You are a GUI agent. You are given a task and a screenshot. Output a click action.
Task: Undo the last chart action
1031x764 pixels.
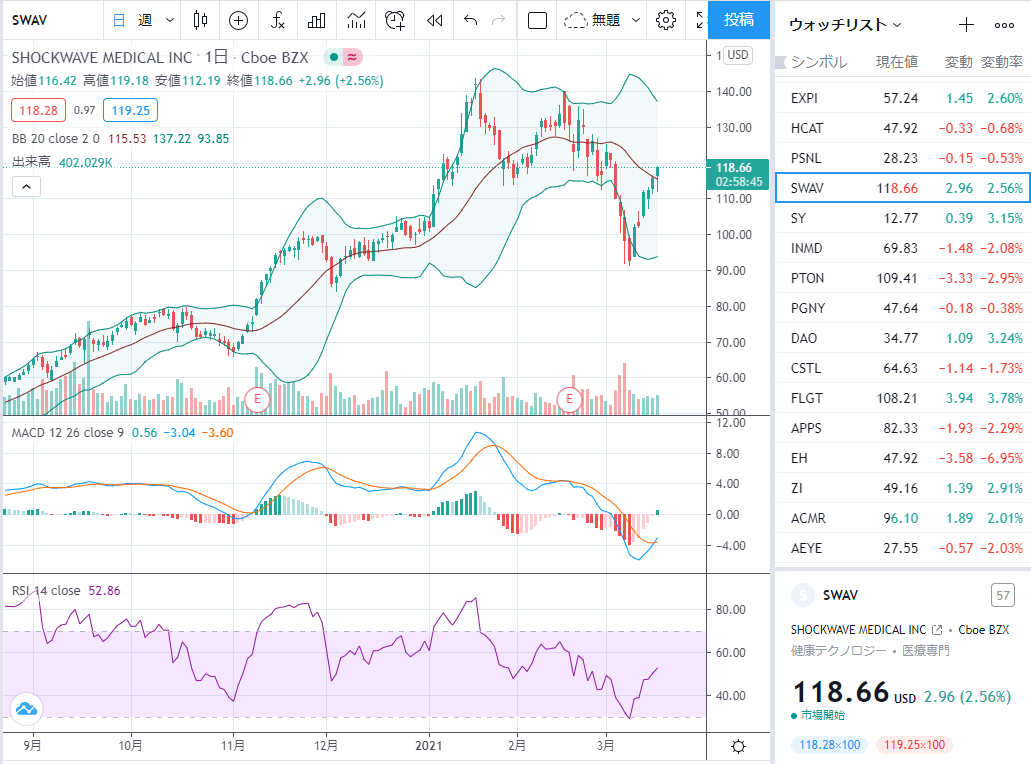(x=470, y=20)
